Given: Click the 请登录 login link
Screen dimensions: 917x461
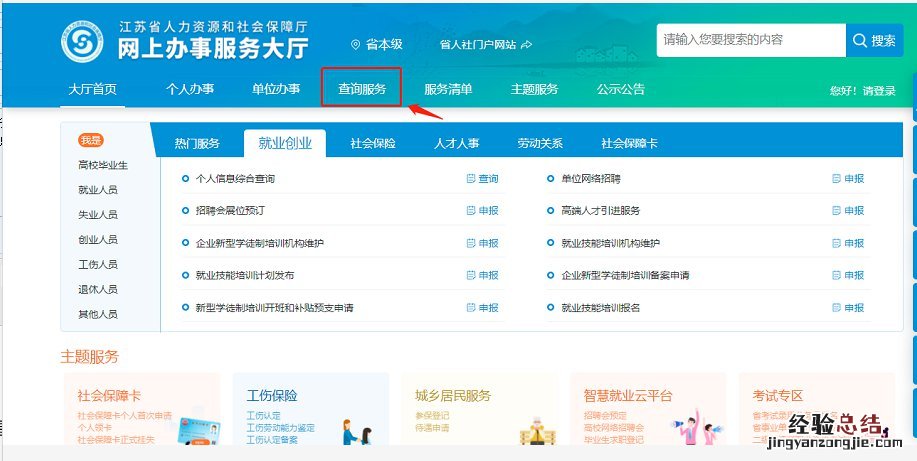Looking at the screenshot, I should (x=879, y=91).
